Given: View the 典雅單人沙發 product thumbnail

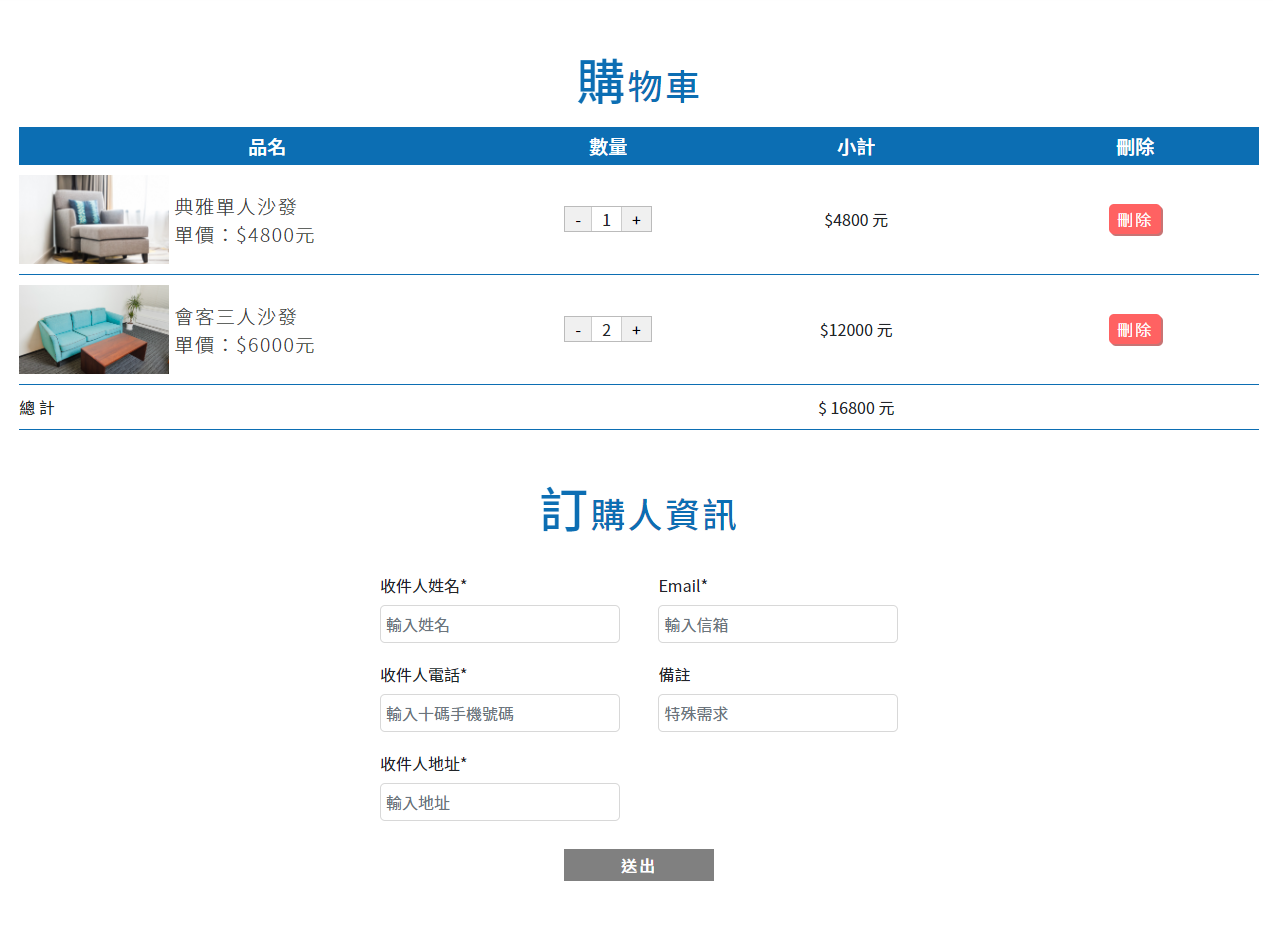Looking at the screenshot, I should 93,219.
